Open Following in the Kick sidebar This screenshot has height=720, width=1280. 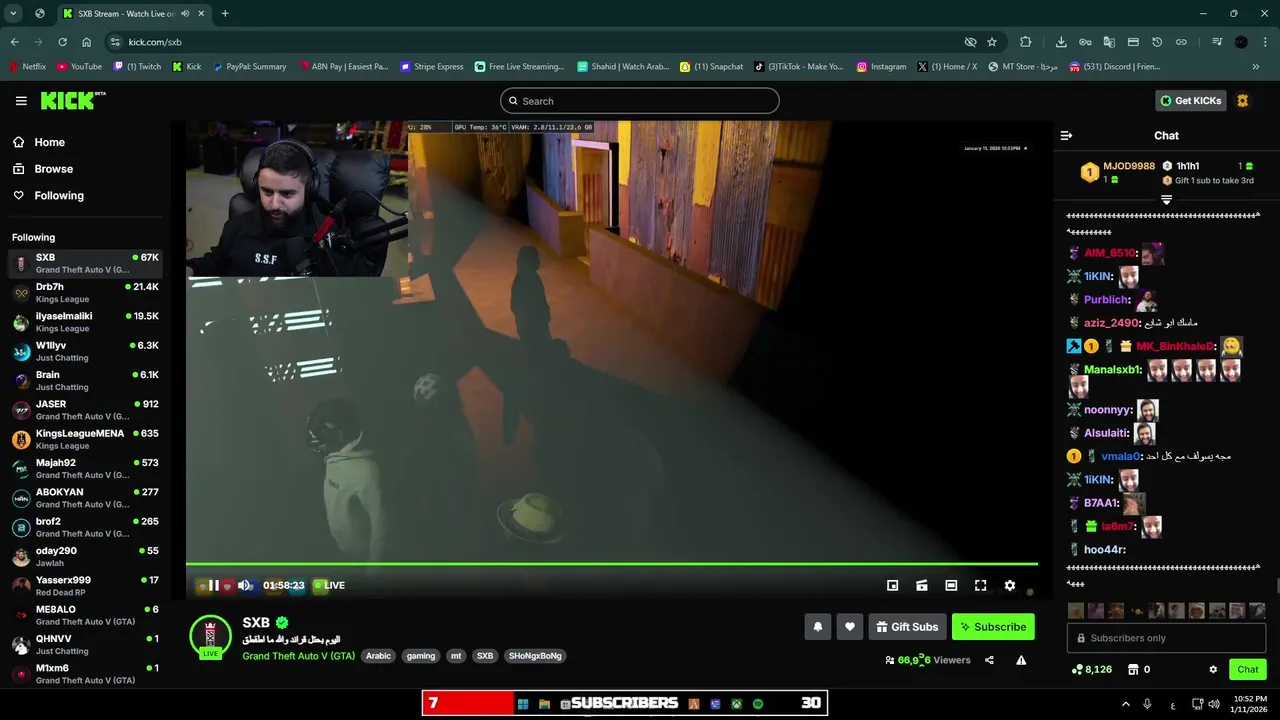48,196
